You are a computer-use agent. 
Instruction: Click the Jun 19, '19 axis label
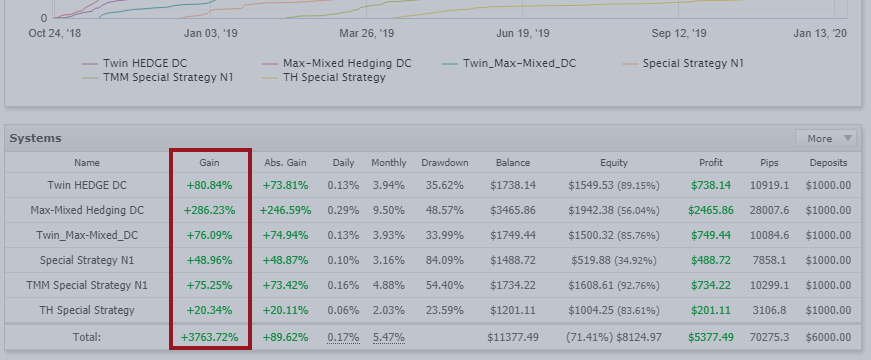tap(523, 34)
